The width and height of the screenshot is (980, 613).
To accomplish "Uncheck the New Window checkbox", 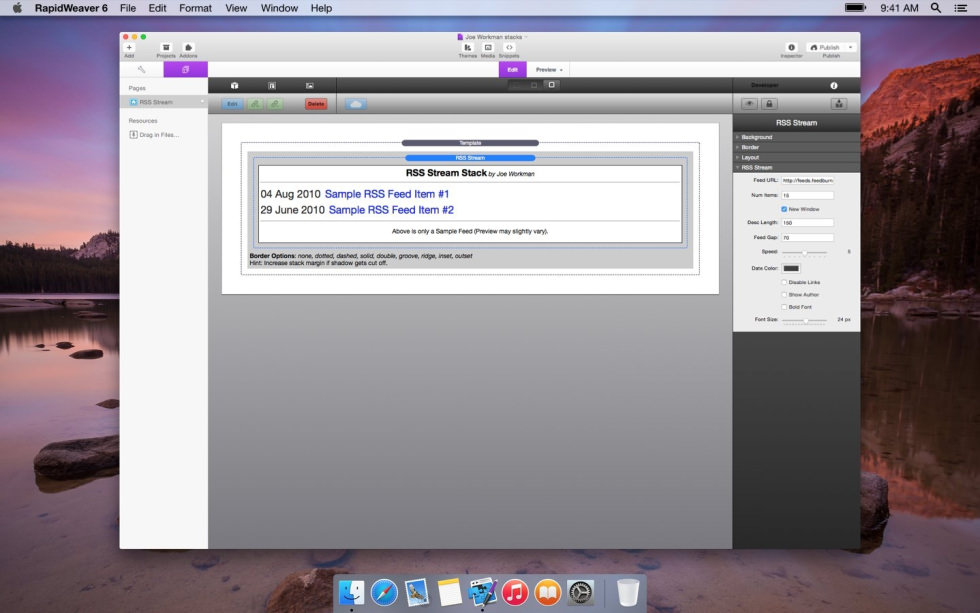I will [x=784, y=209].
